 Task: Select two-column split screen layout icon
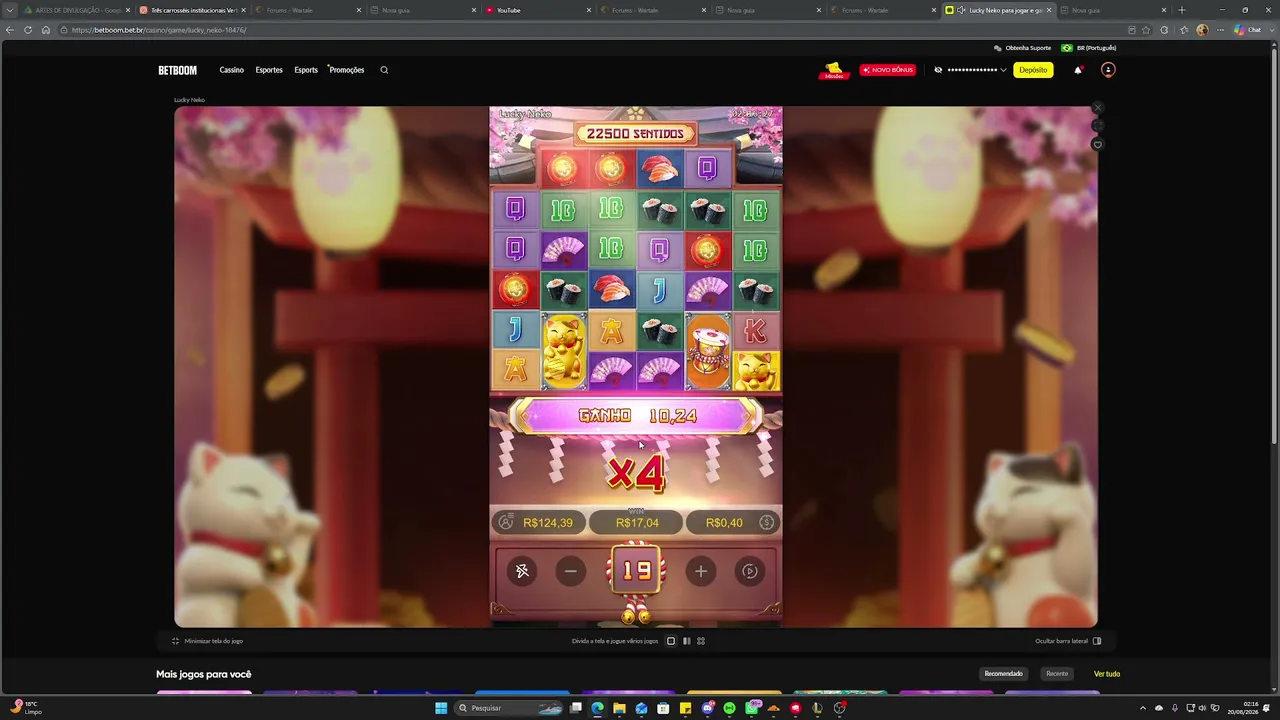point(686,641)
